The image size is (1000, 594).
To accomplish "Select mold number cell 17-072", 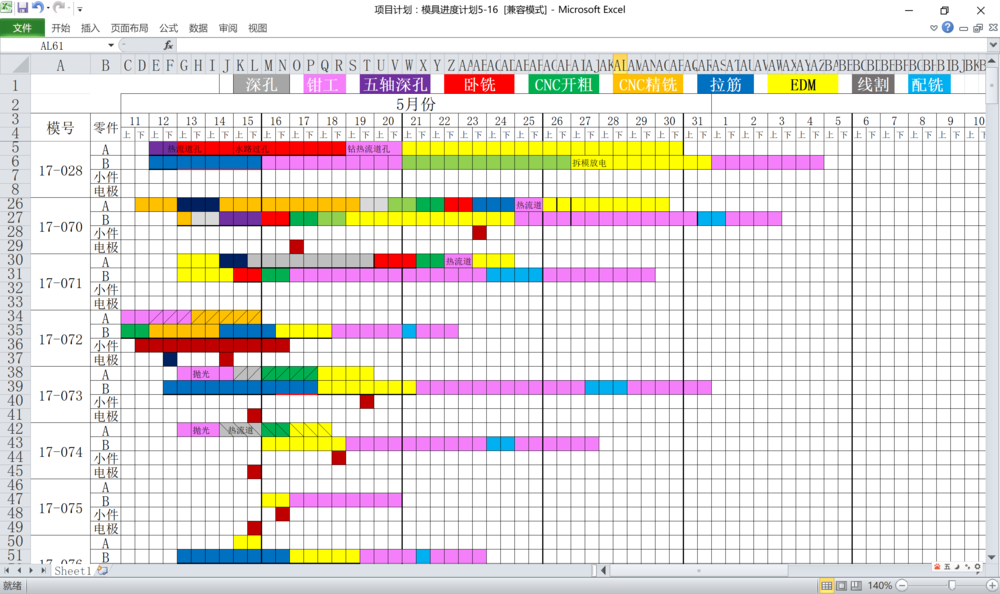I will 61,339.
